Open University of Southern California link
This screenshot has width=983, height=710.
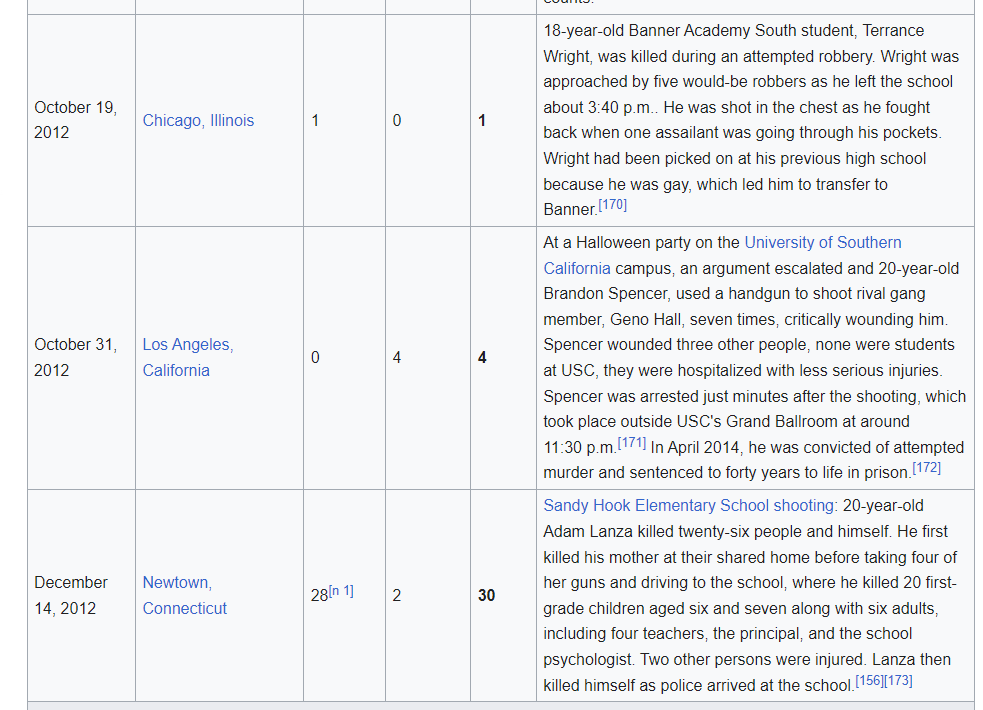point(722,255)
